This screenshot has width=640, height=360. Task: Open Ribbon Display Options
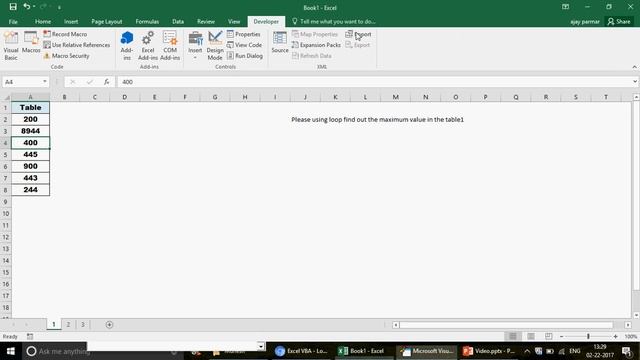coord(565,7)
